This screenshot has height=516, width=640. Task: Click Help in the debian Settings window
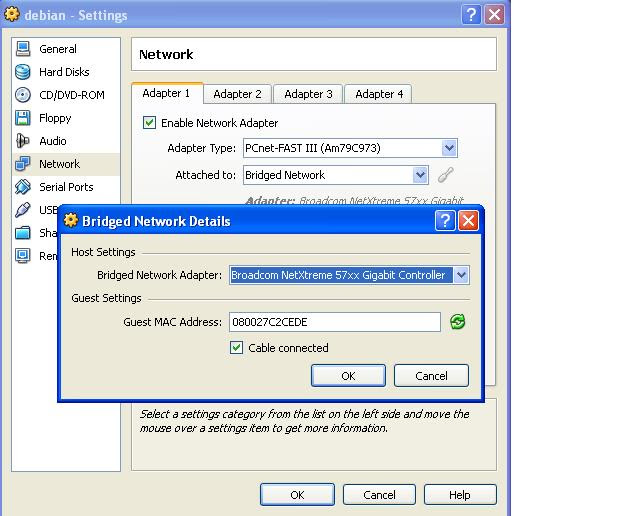[x=460, y=495]
